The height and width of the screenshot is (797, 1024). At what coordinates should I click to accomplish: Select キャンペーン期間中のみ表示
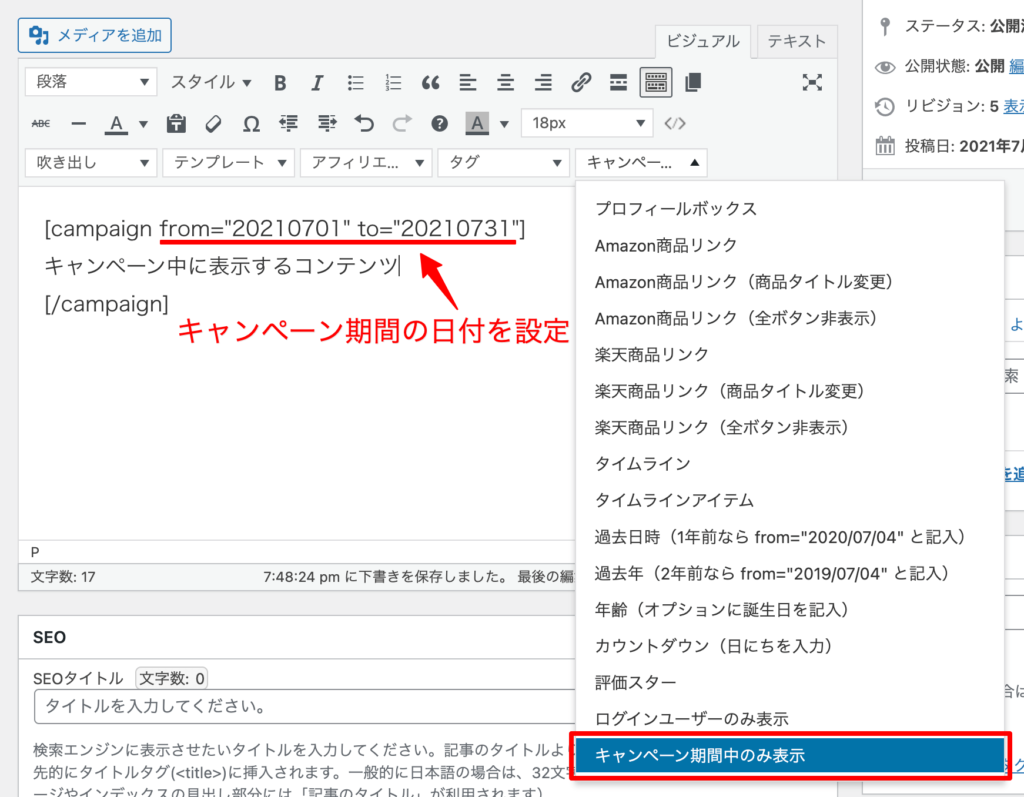(x=790, y=756)
